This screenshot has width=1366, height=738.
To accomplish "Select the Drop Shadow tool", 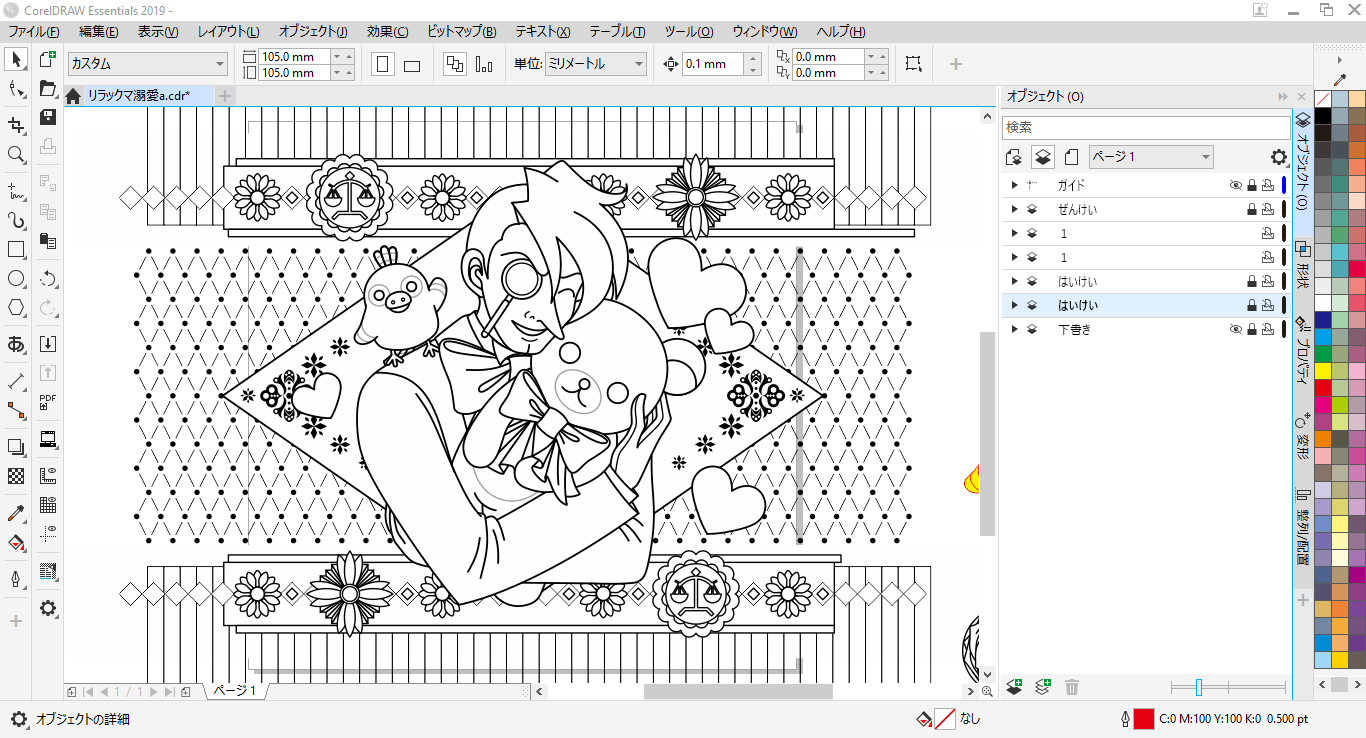I will click(16, 446).
